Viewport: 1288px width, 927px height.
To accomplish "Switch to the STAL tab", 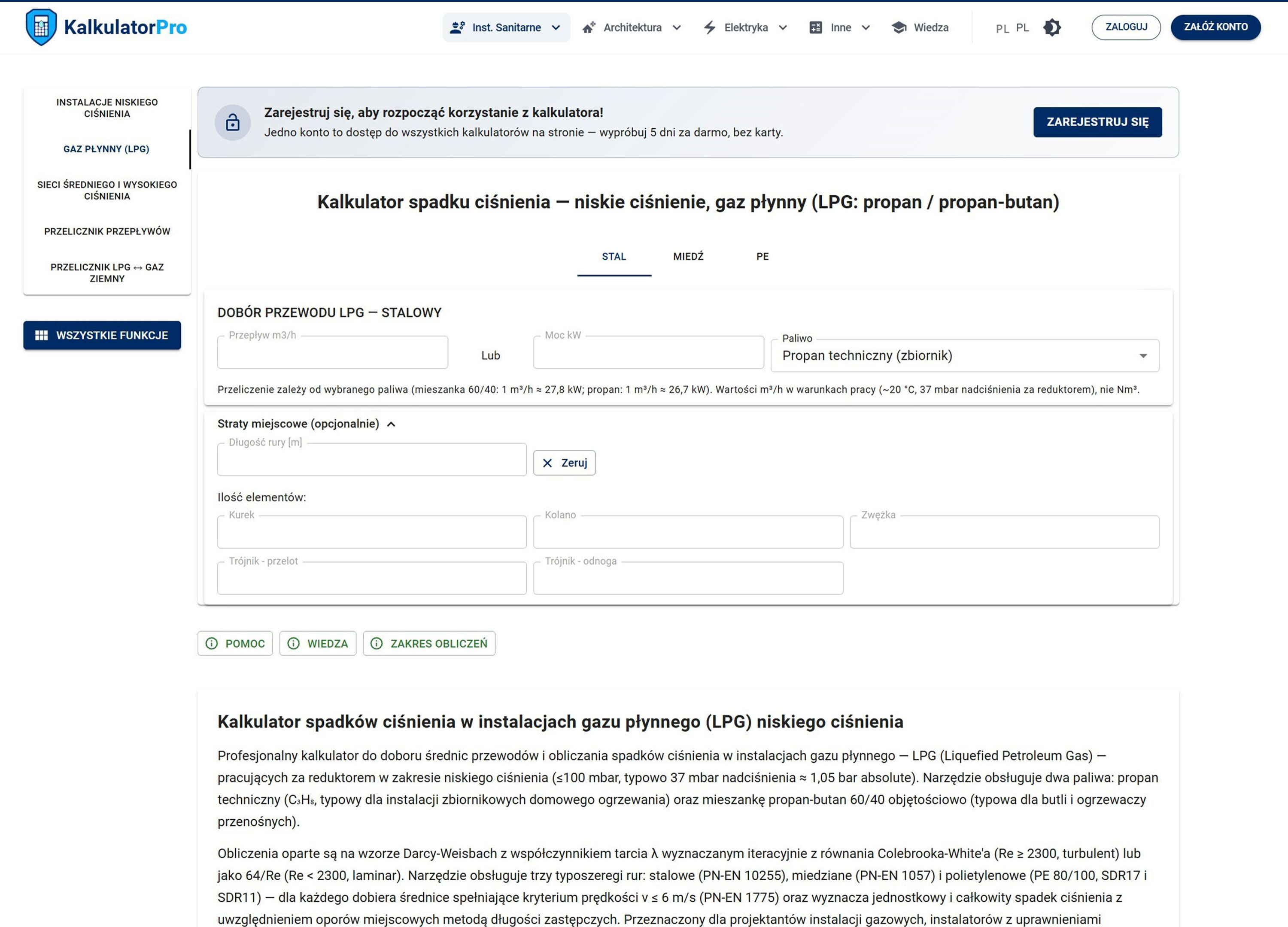I will click(x=614, y=257).
